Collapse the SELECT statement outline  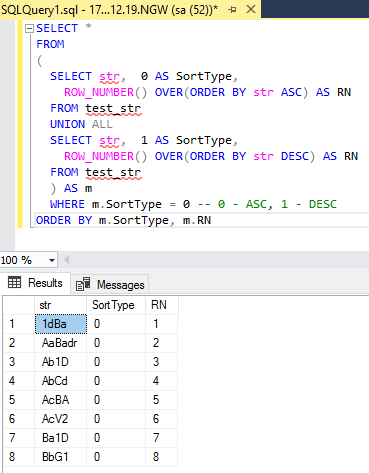[x=29, y=28]
